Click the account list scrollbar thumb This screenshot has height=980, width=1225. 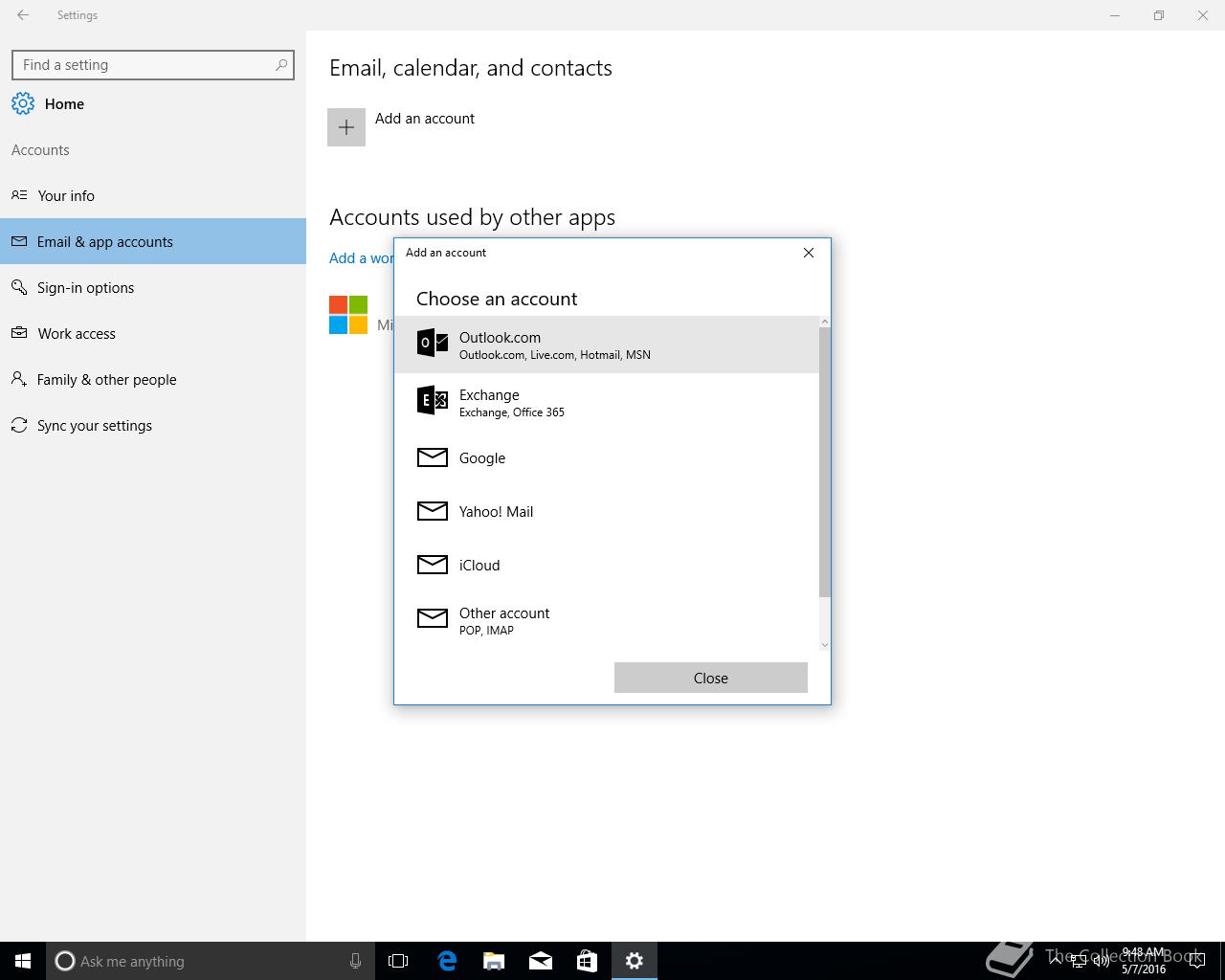(x=825, y=462)
